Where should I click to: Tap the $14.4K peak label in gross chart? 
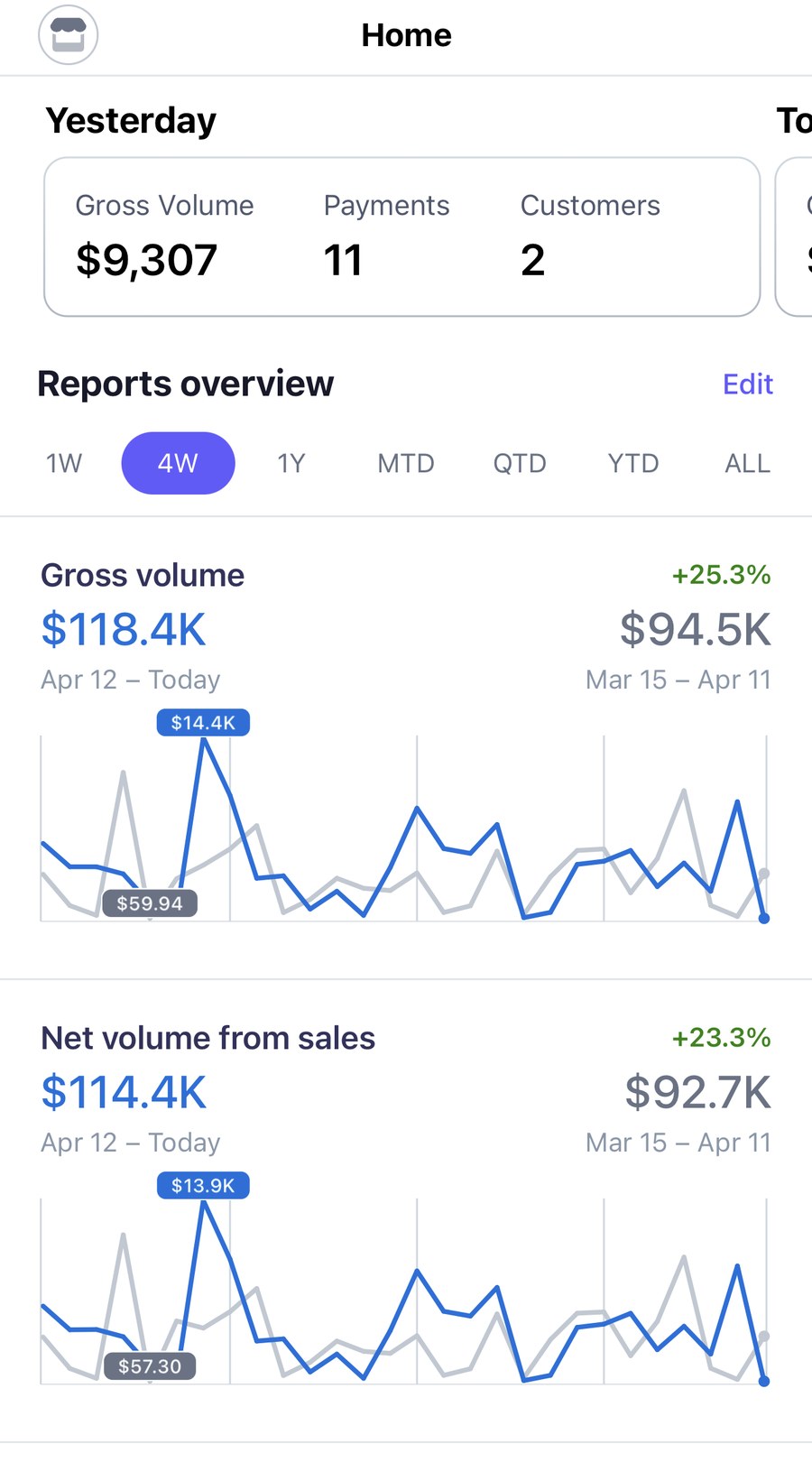coord(203,722)
